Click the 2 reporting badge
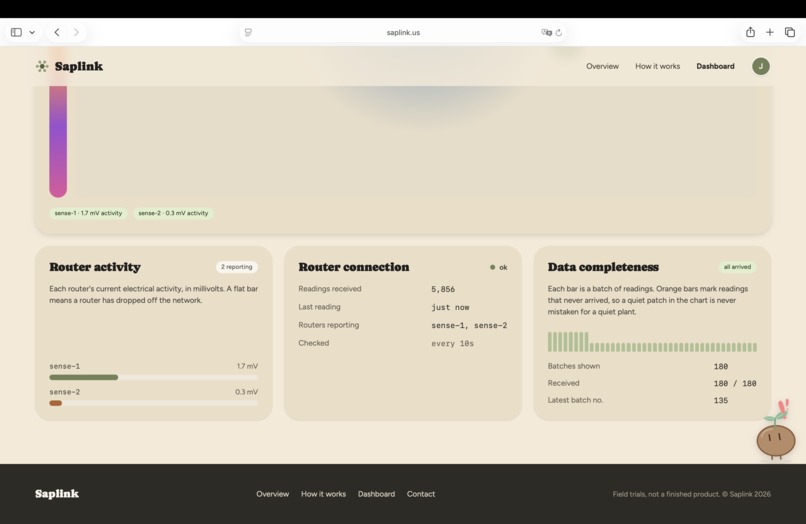This screenshot has height=524, width=806. 236,267
